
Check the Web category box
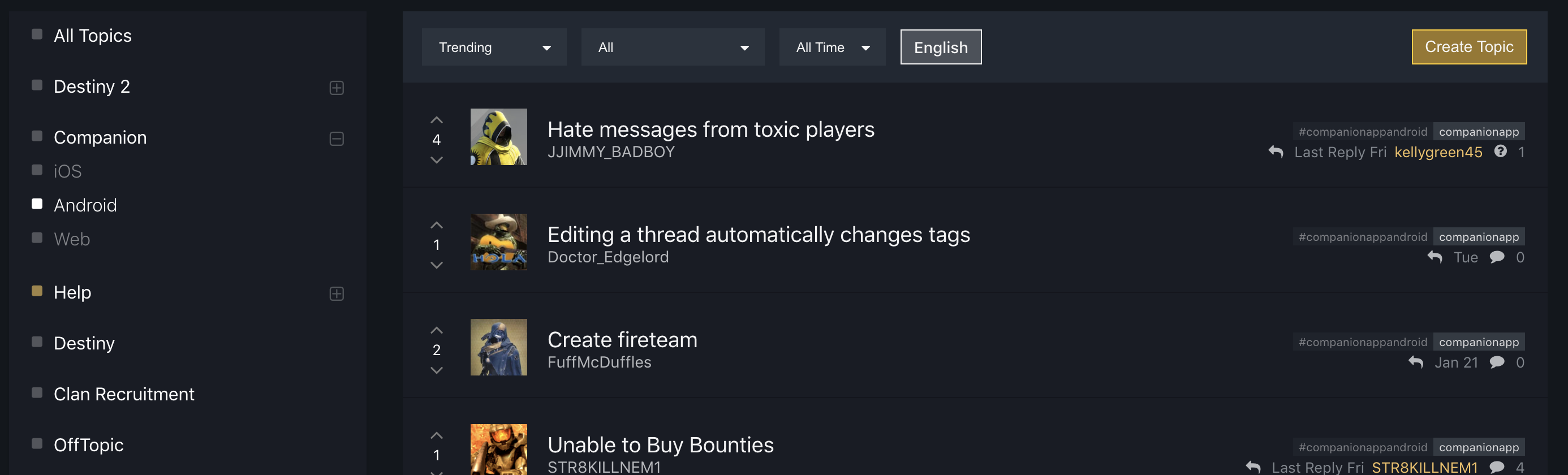pyautogui.click(x=37, y=238)
